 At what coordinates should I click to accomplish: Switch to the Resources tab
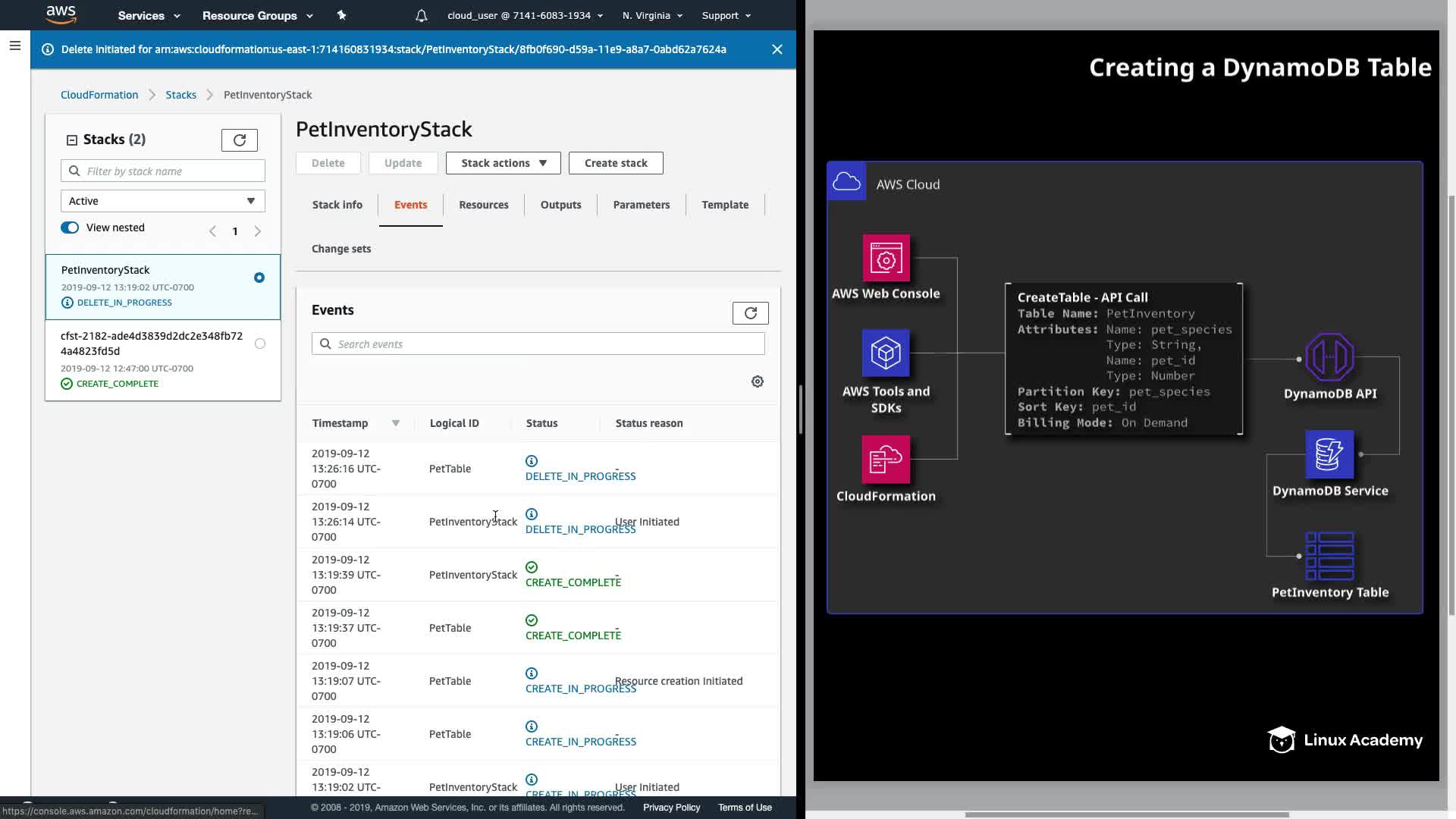point(483,205)
